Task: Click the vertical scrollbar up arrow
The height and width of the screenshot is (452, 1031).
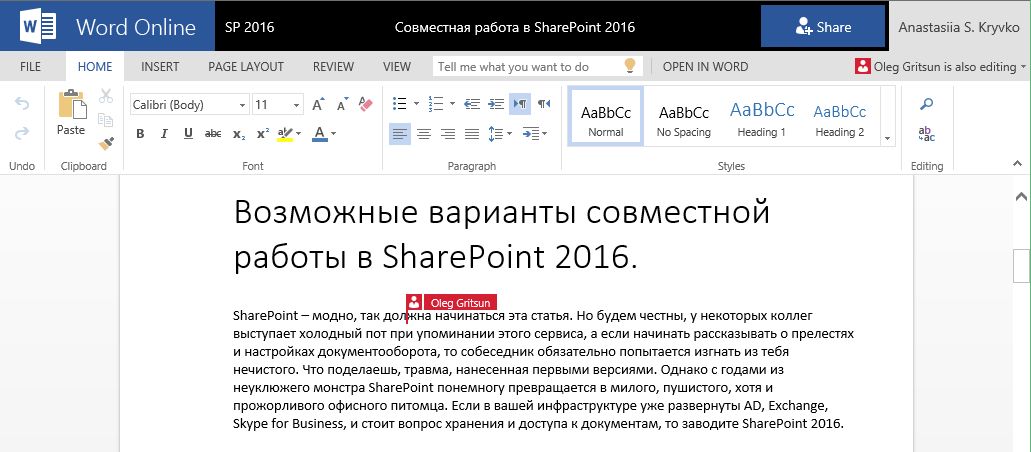Action: (1021, 196)
